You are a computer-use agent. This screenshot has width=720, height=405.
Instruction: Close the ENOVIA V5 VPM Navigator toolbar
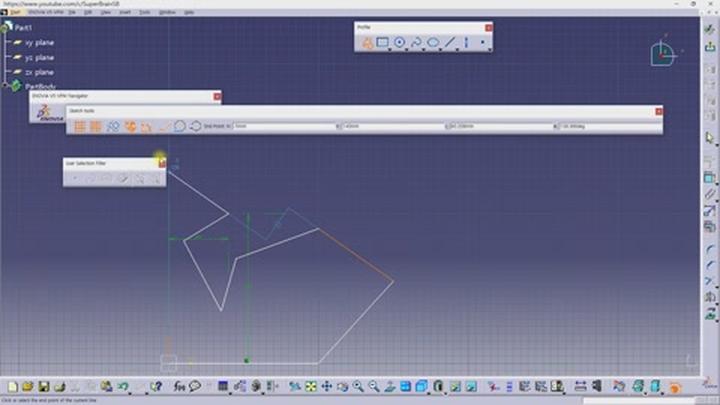[x=217, y=96]
